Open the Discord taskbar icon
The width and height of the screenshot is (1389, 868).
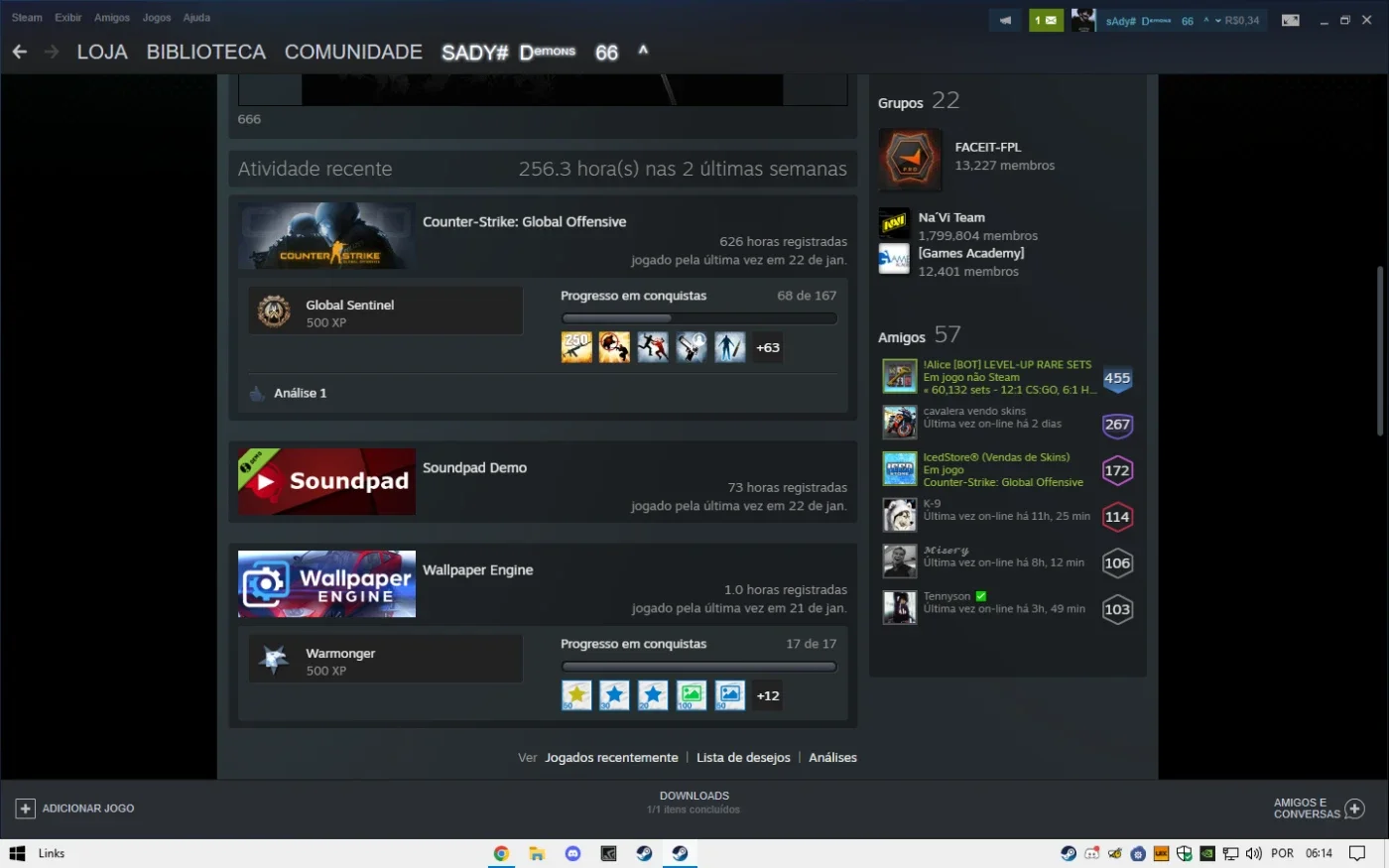[x=572, y=853]
